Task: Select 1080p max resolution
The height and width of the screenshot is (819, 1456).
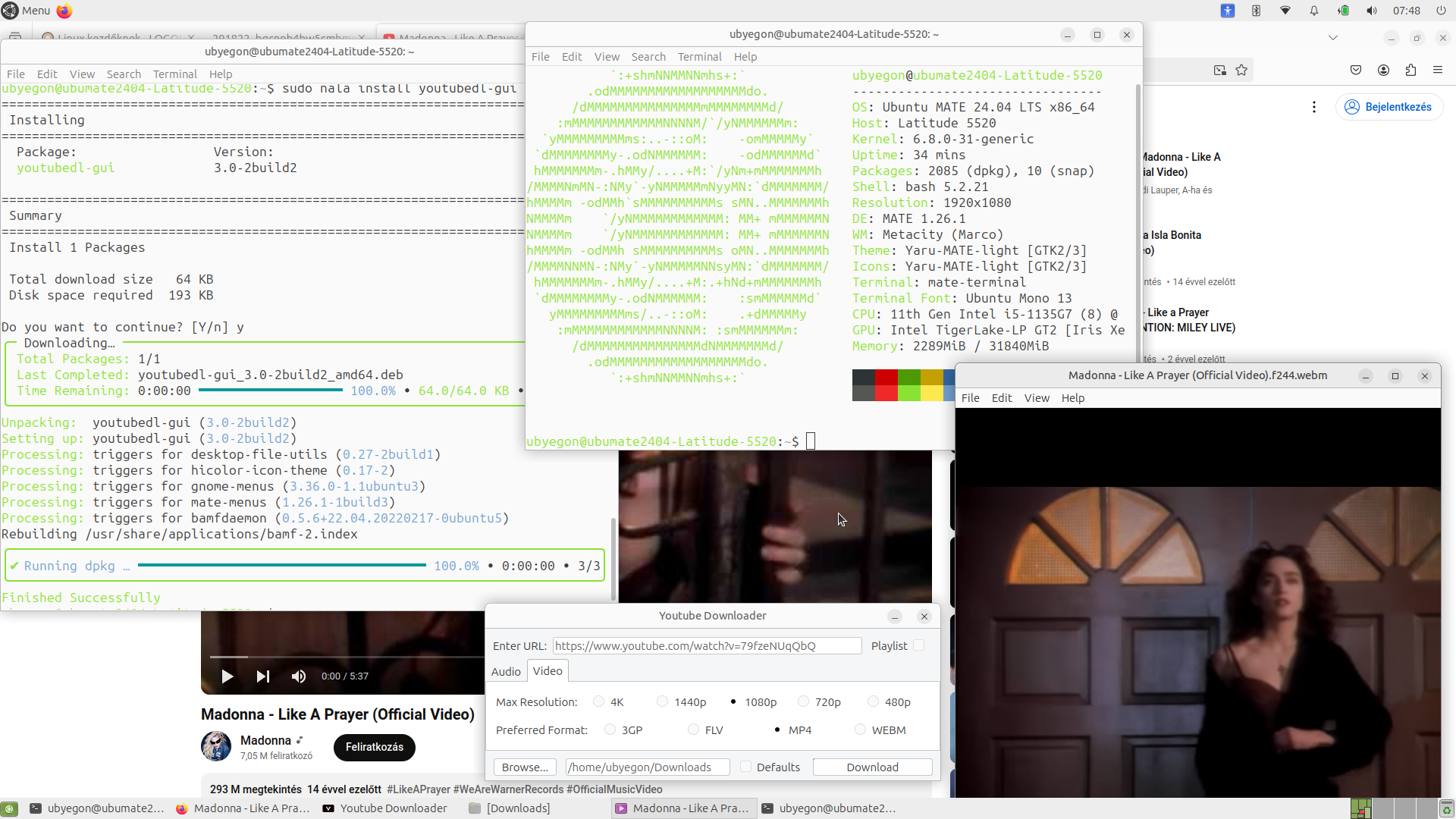Action: pyautogui.click(x=733, y=701)
